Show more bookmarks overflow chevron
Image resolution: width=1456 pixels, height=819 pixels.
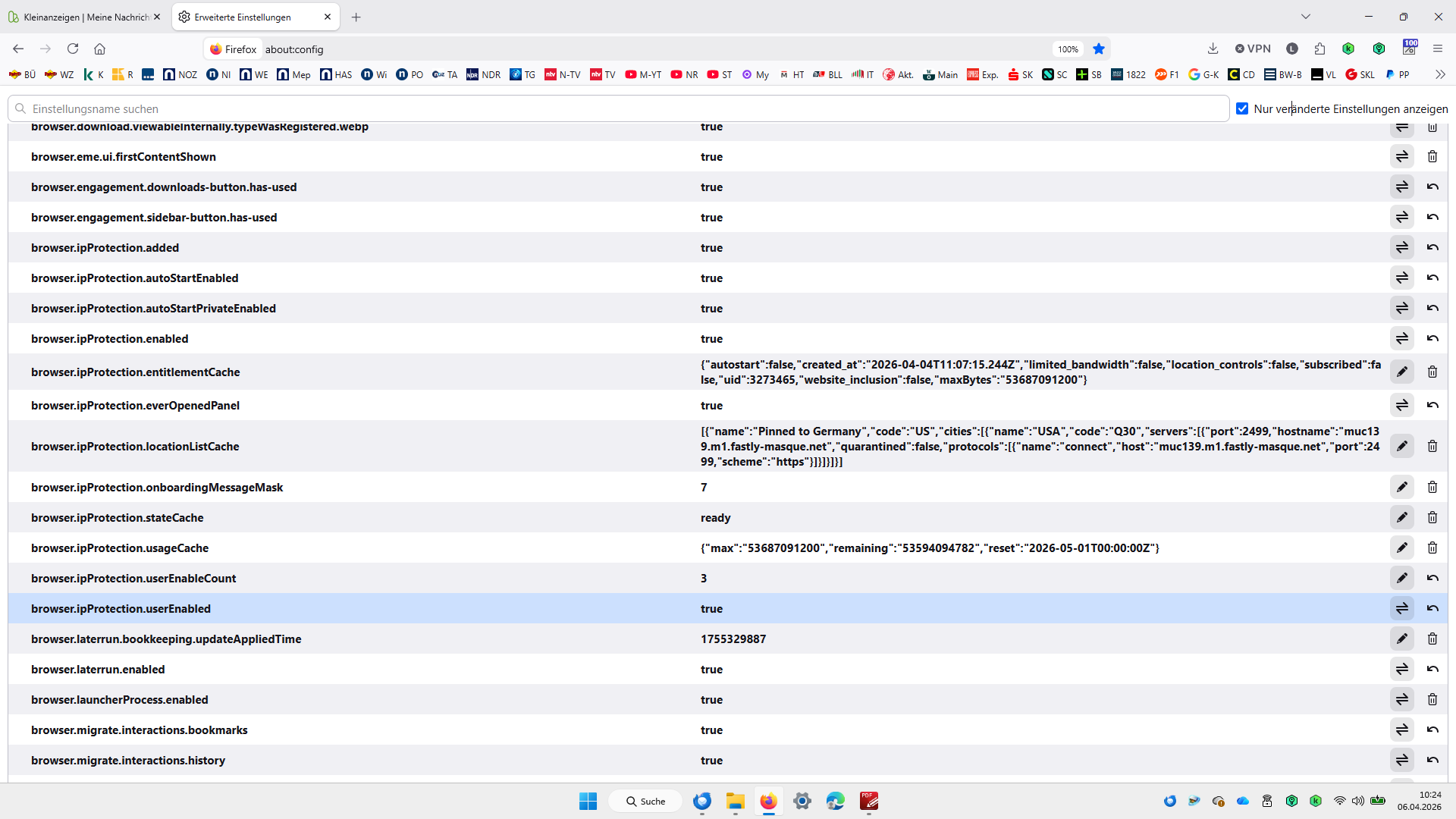(x=1439, y=74)
